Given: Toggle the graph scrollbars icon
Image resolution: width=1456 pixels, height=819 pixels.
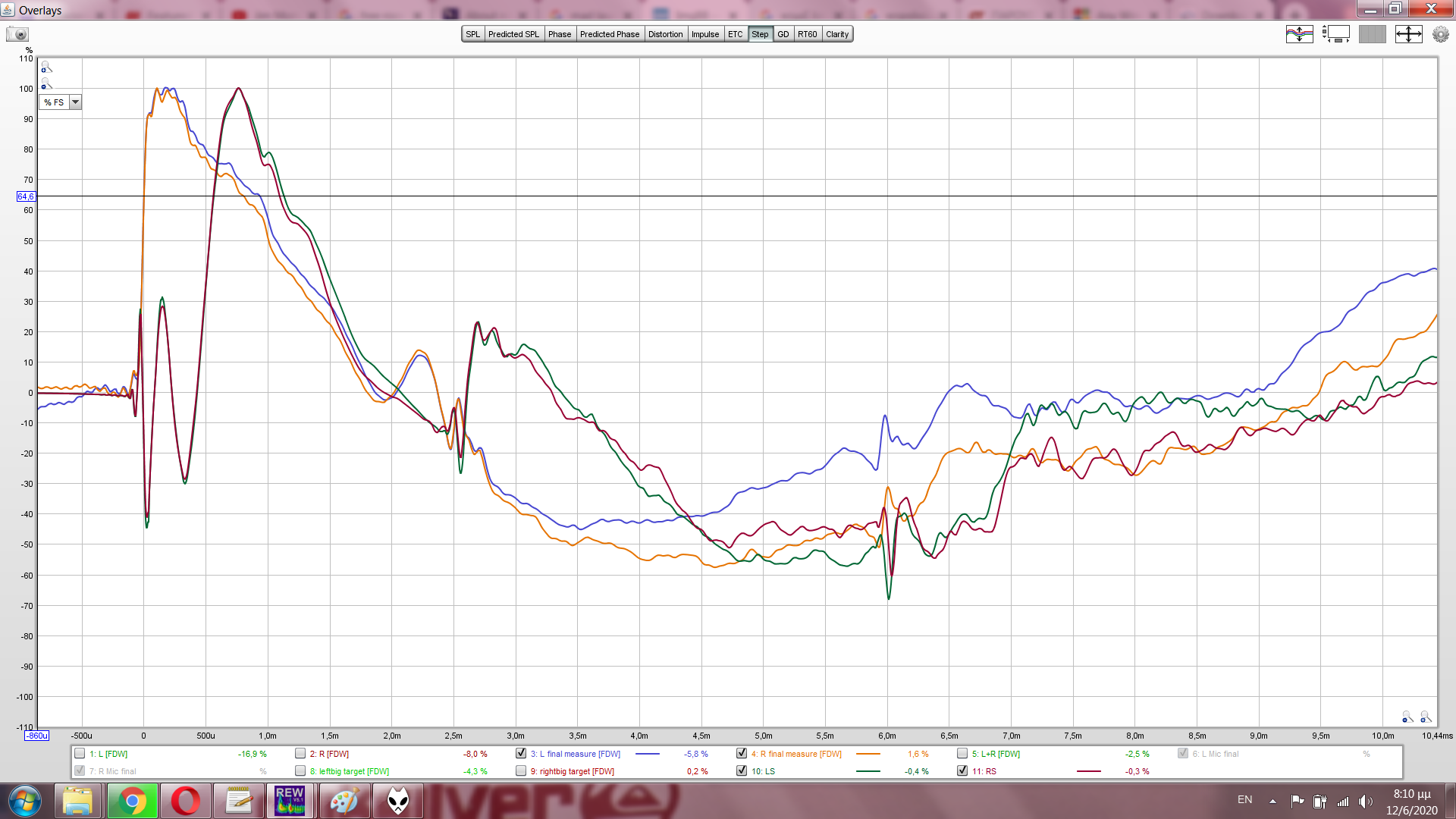Looking at the screenshot, I should (1335, 34).
